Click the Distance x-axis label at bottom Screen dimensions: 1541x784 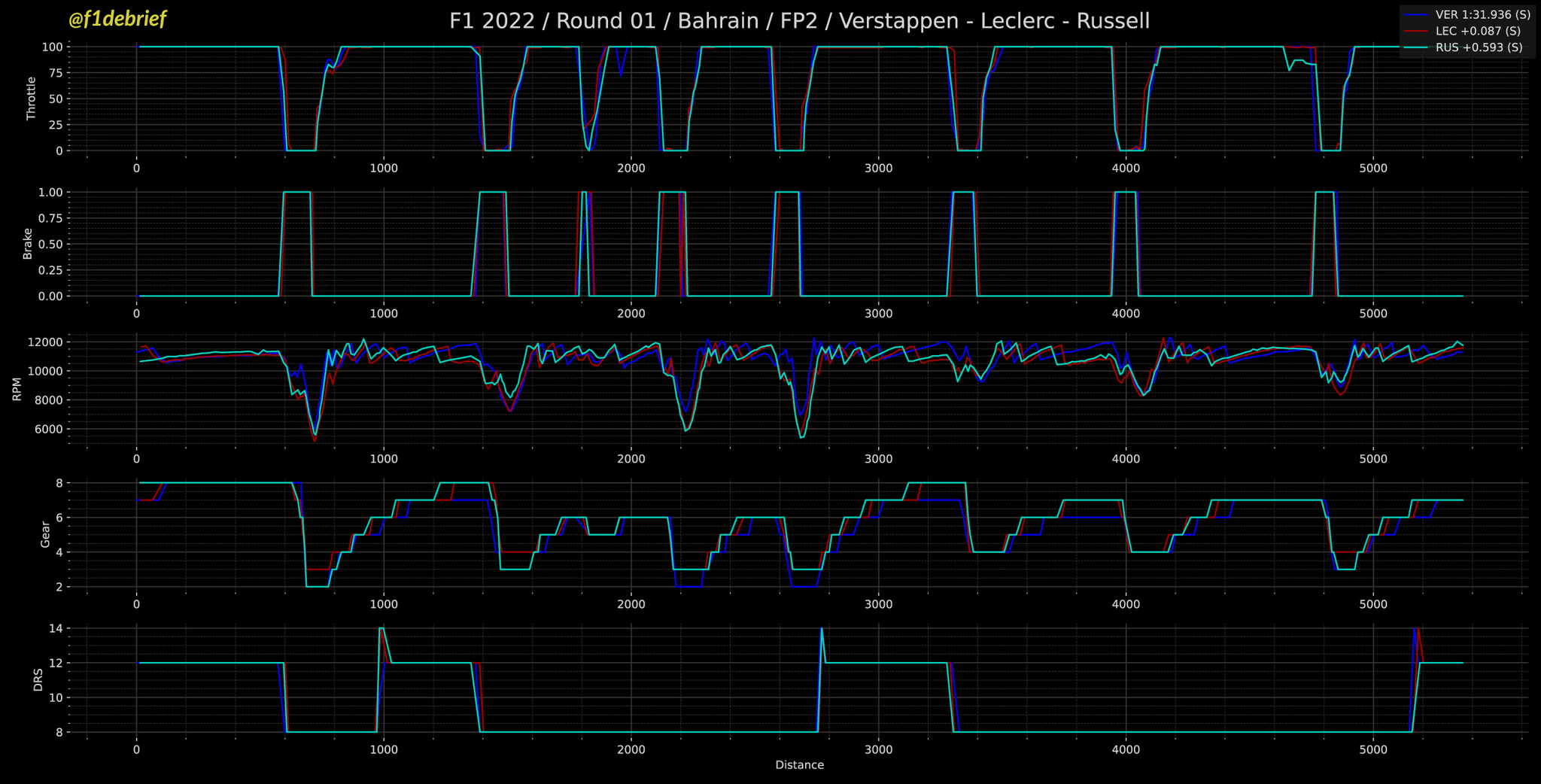pyautogui.click(x=799, y=765)
